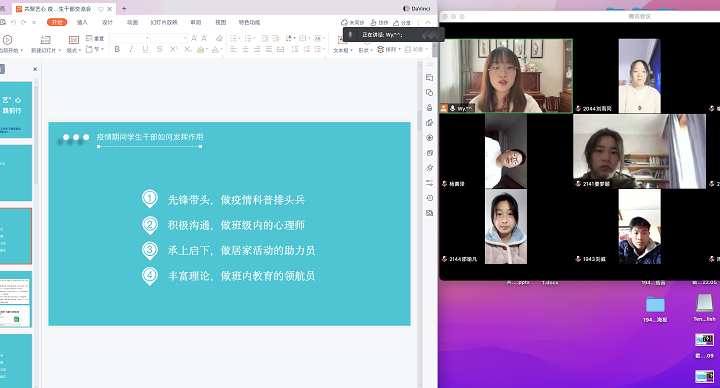This screenshot has height=388, width=720.
Task: Expand the 排列 arrange dropdown
Action: [389, 49]
